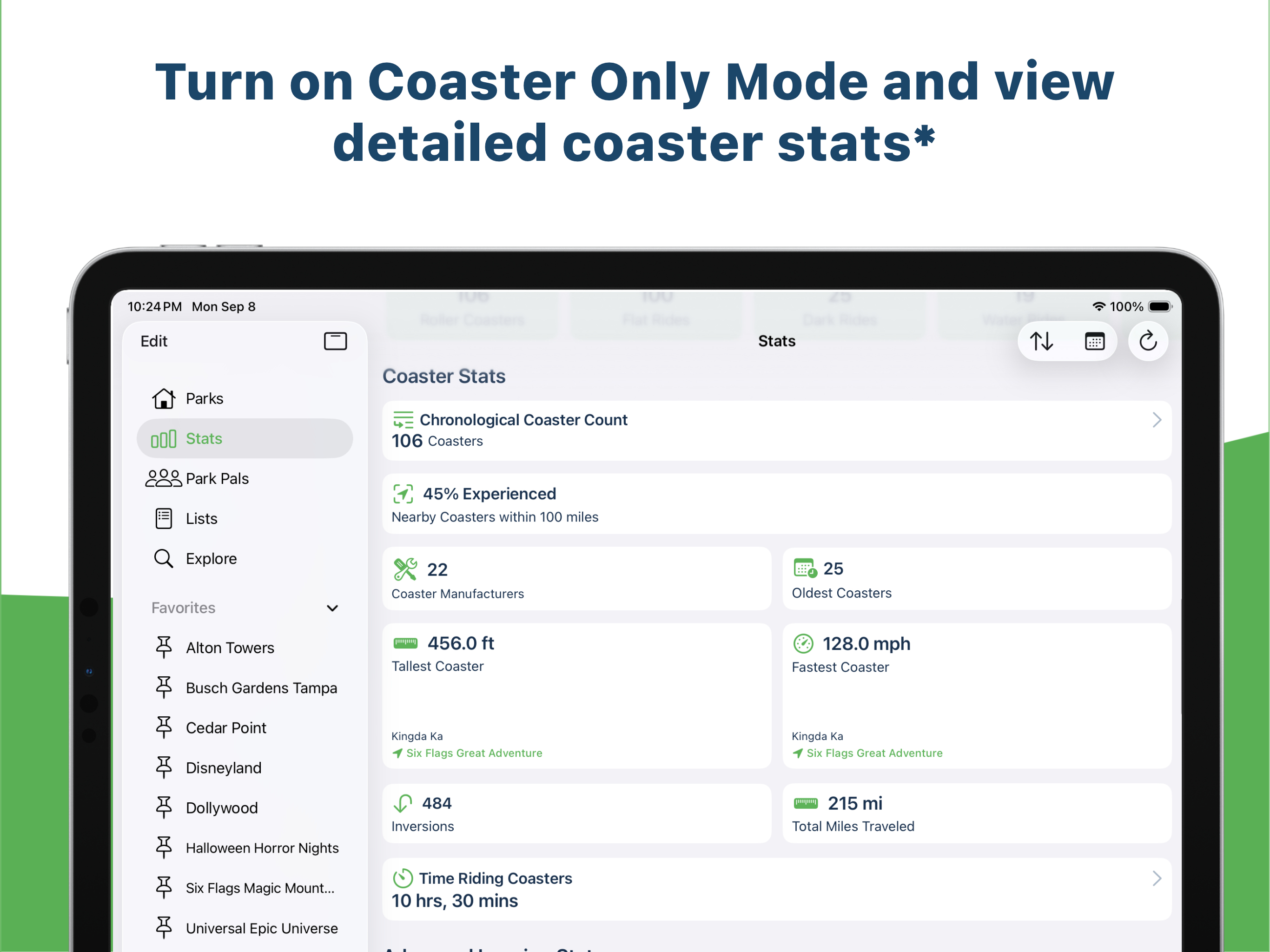Open the 22 Coaster Manufacturers card

(576, 579)
